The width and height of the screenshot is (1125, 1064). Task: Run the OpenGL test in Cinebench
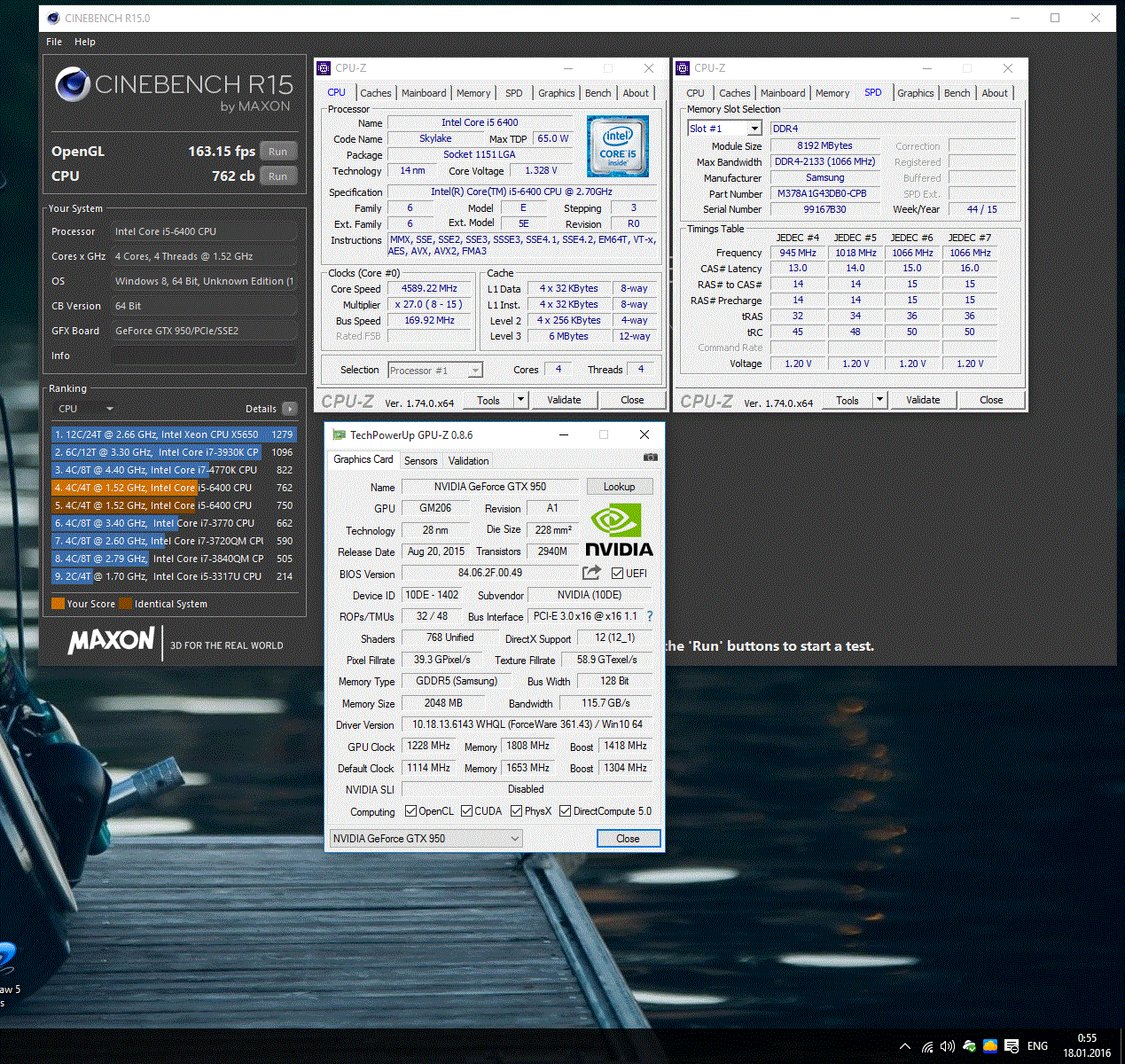coord(278,152)
